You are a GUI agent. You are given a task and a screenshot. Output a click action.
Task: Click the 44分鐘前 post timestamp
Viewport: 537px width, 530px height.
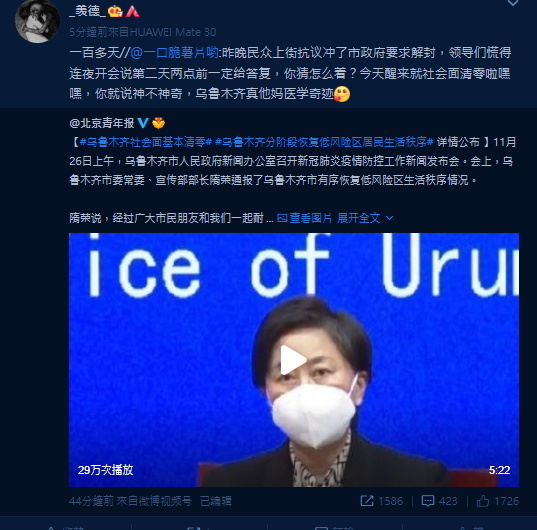click(x=91, y=501)
